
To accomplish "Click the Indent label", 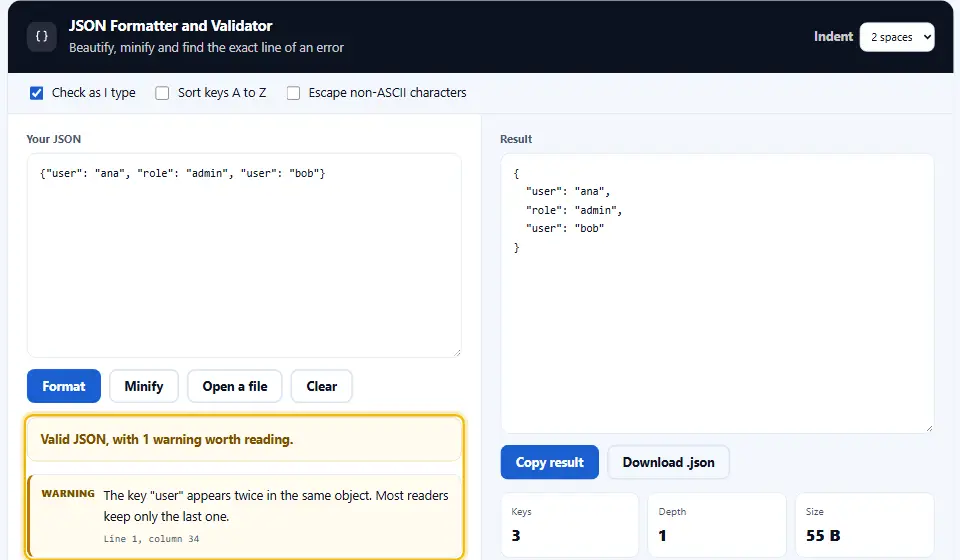I will 833,37.
